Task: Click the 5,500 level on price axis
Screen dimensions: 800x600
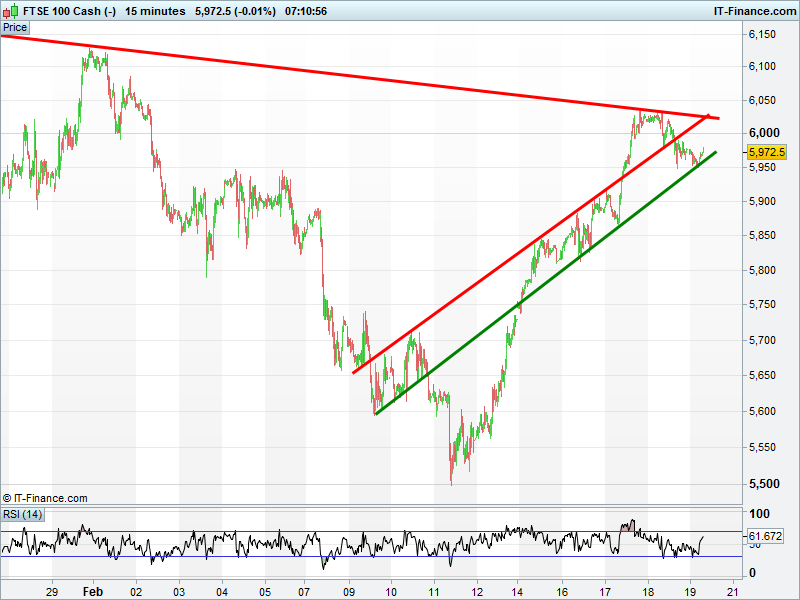Action: point(763,484)
